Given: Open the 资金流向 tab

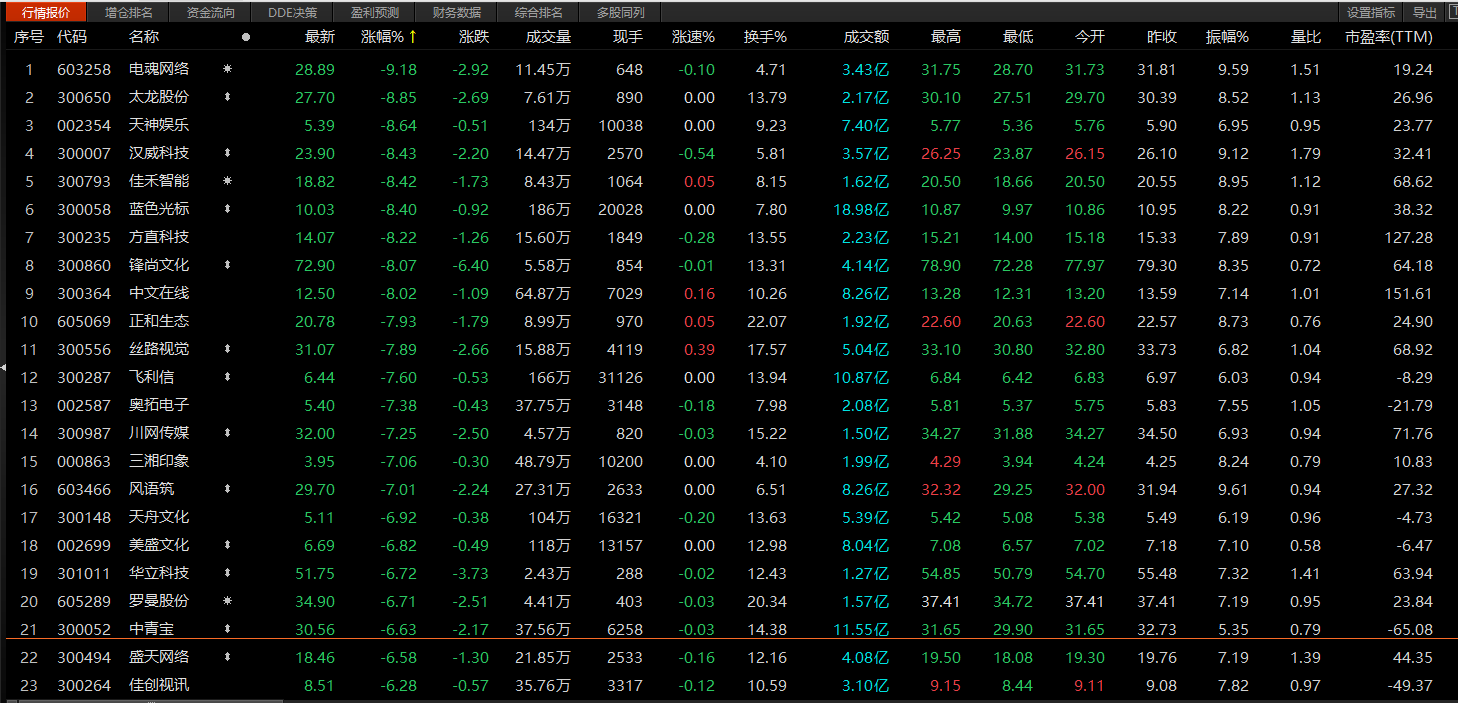Looking at the screenshot, I should click(211, 13).
